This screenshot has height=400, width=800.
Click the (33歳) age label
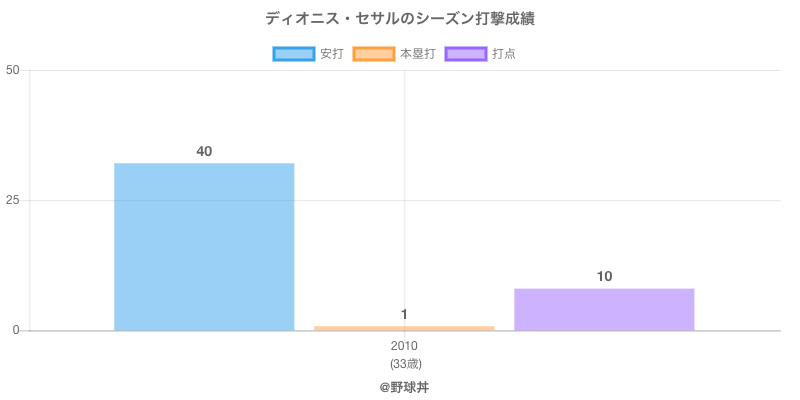(x=404, y=363)
